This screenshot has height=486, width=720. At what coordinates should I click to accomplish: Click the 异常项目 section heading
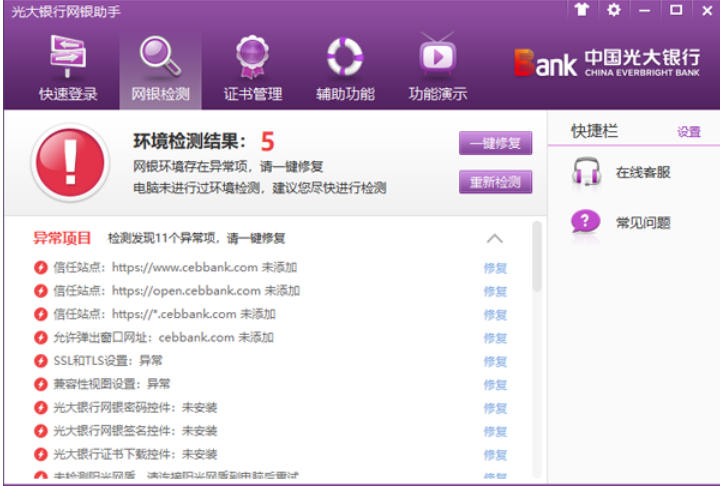[62, 238]
